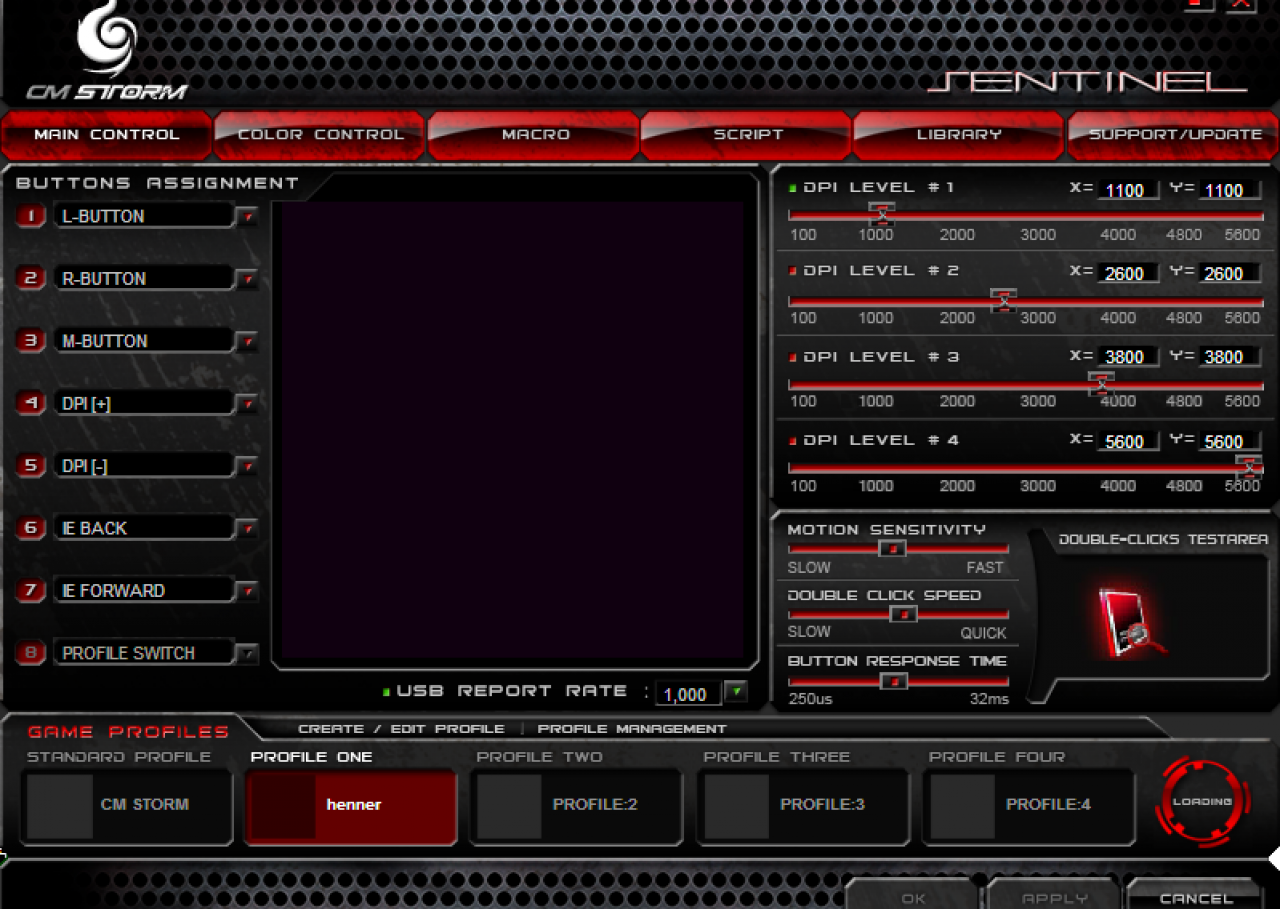Viewport: 1280px width, 909px height.
Task: Select the CM STORM standard profile
Action: point(127,806)
